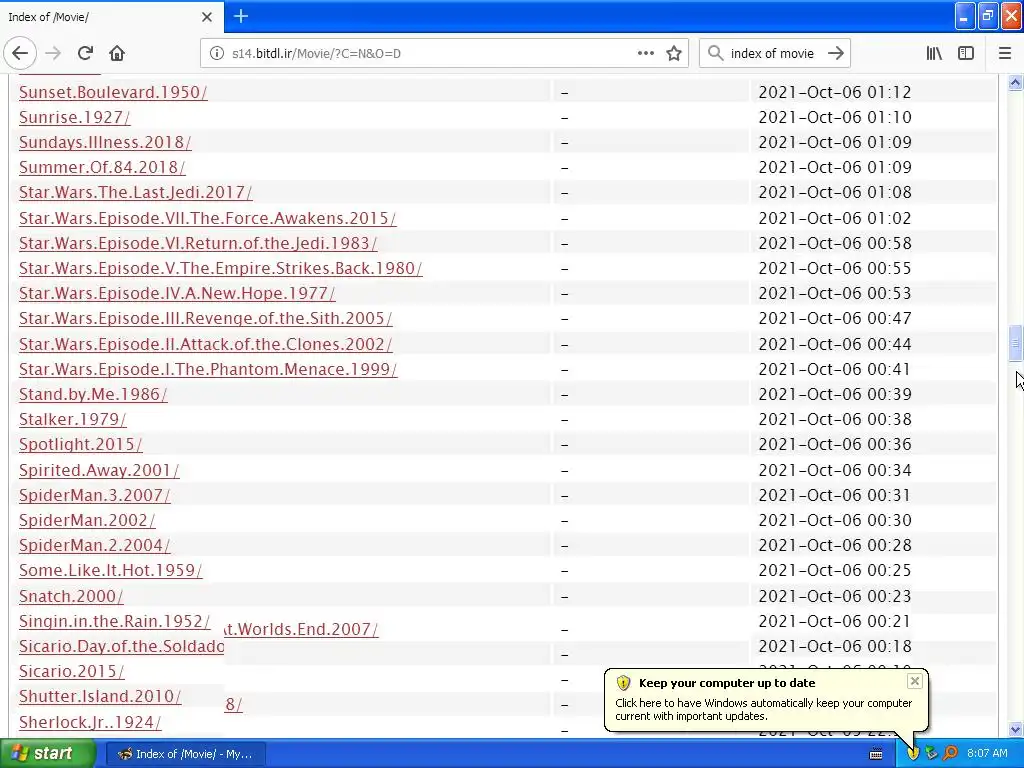
Task: Click the vertical scrollbar thumb
Action: point(1015,343)
